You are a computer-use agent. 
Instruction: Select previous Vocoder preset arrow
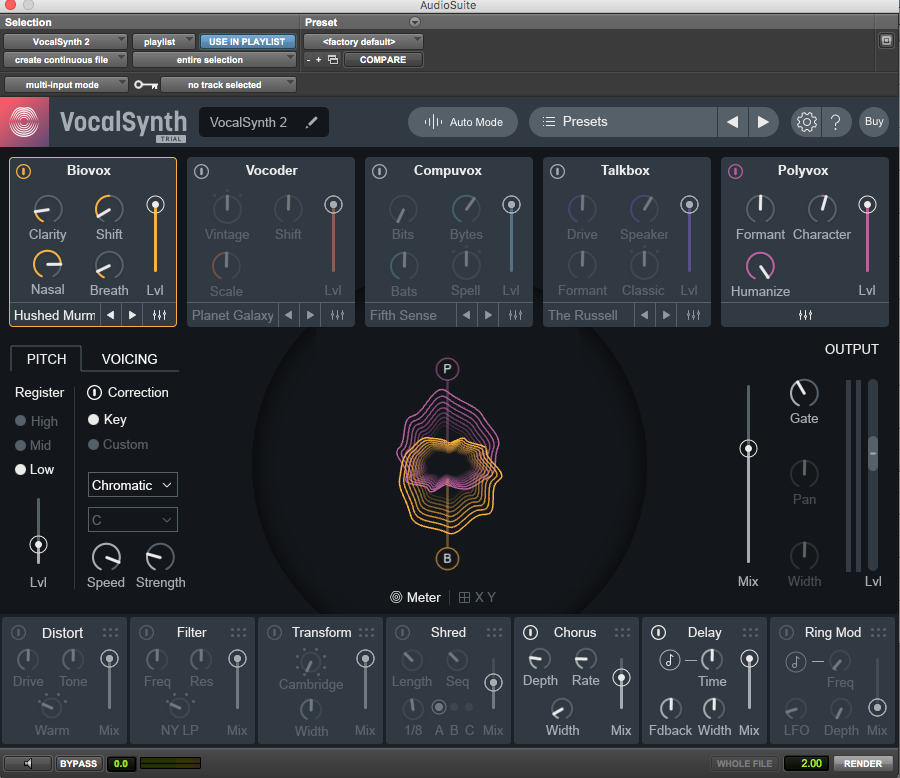pyautogui.click(x=289, y=315)
